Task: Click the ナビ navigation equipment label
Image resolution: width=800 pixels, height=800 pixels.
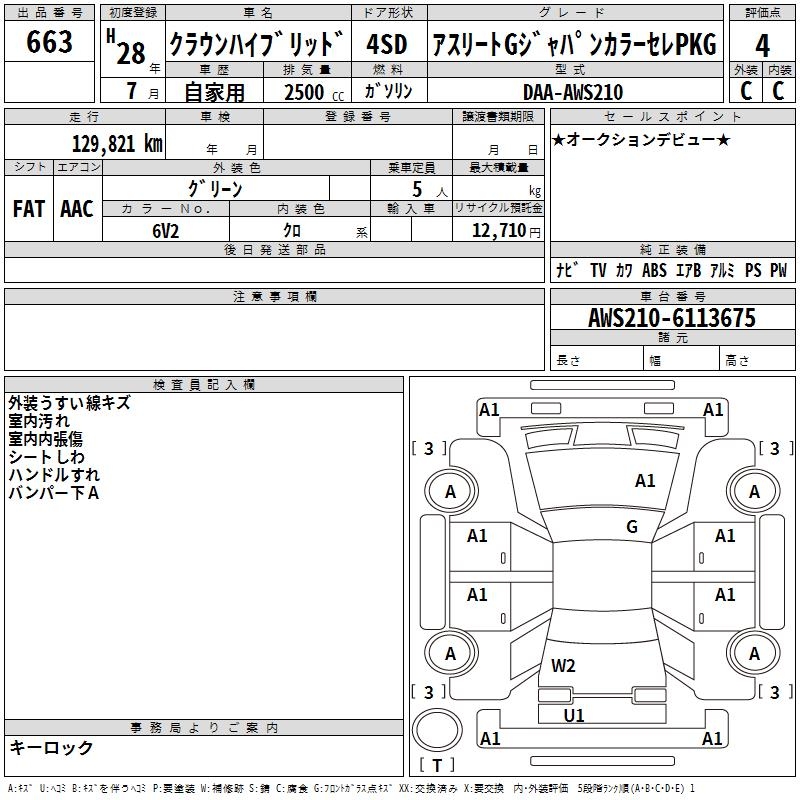Action: click(x=567, y=270)
